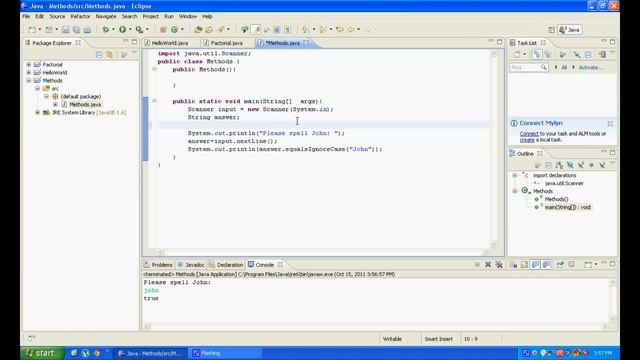640x360 pixels.
Task: Toggle Hide Non-Public Members green dot icon in Outline
Action: [591, 165]
